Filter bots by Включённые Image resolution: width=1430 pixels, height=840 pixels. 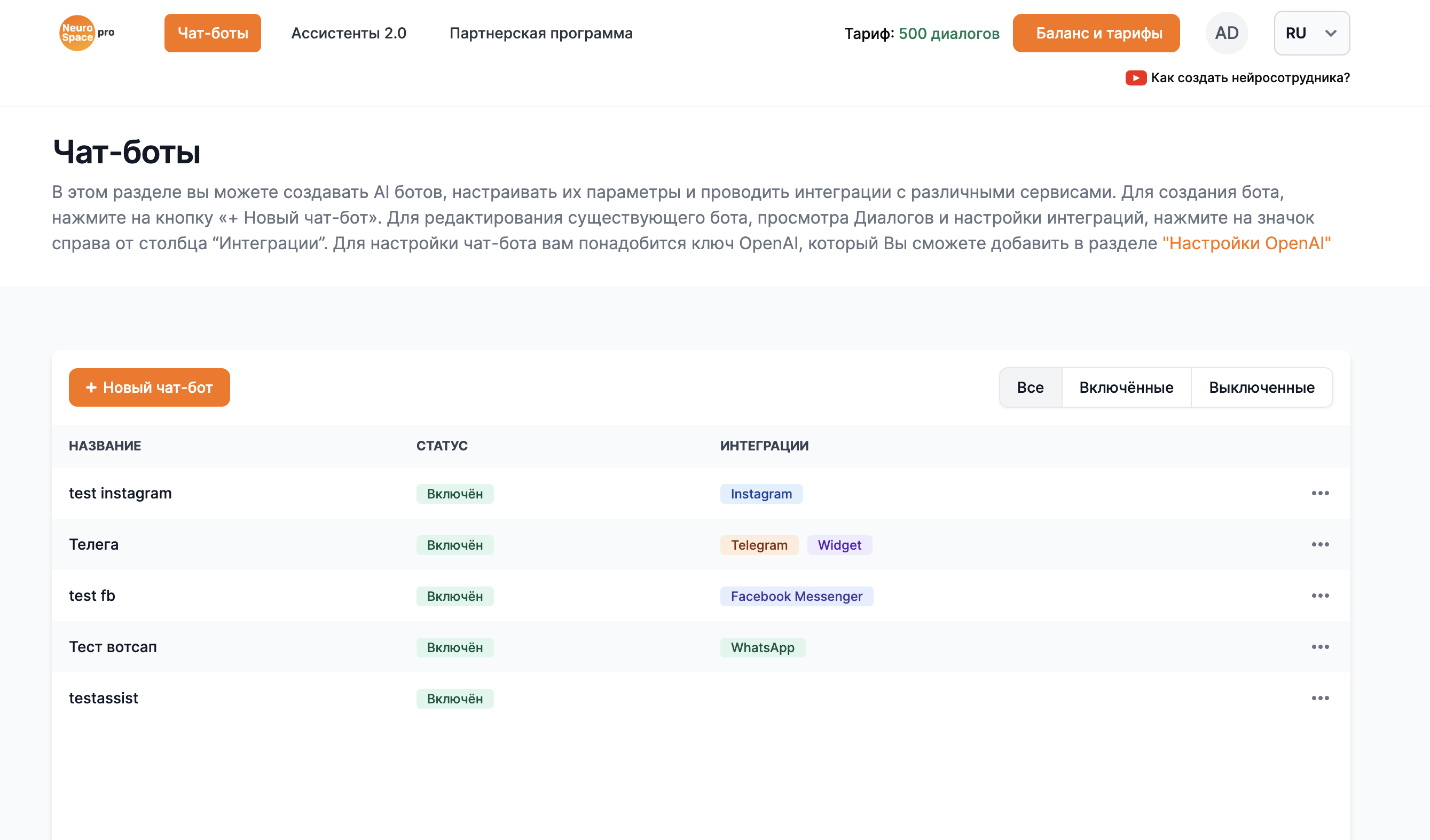(x=1126, y=387)
